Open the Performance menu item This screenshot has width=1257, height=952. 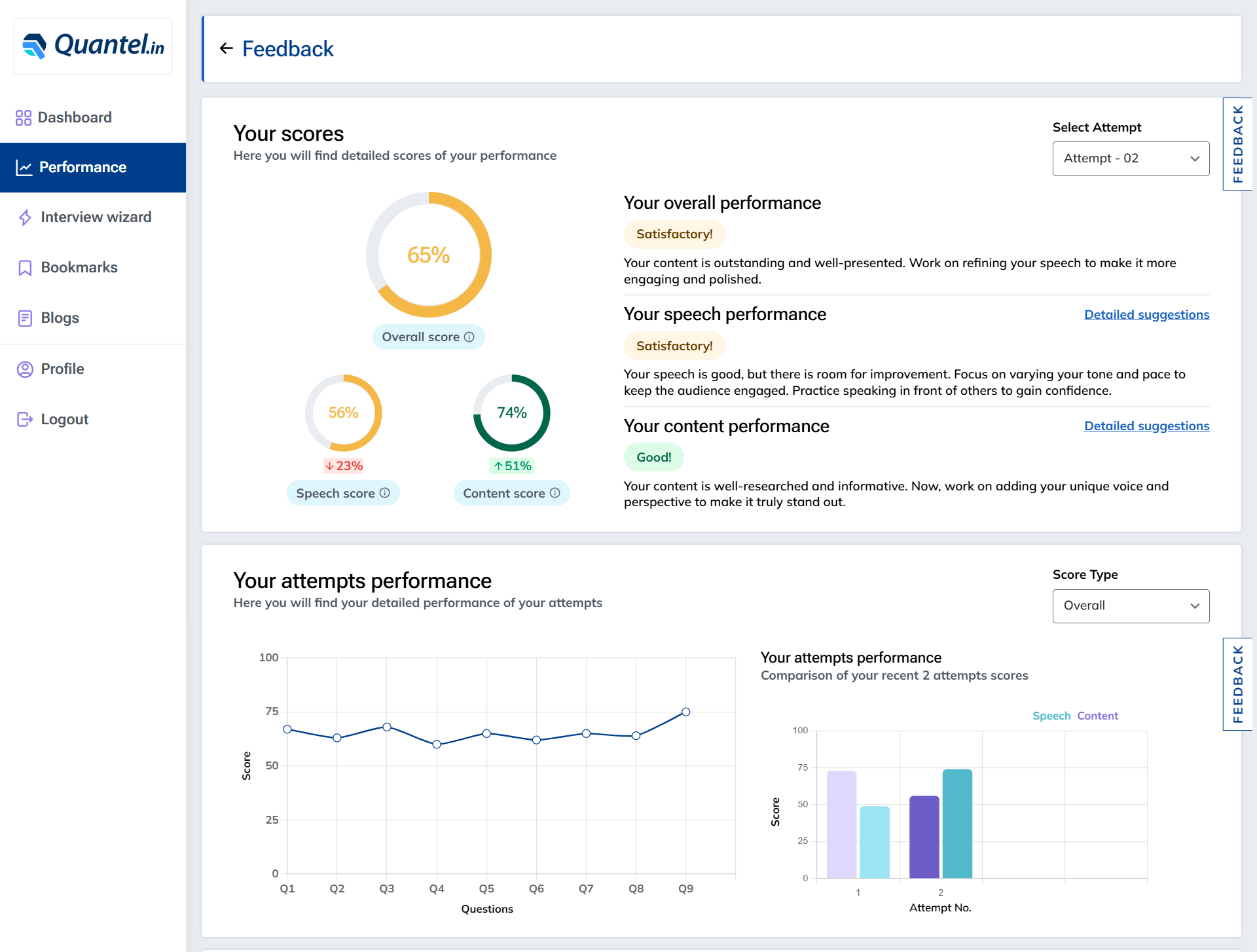pos(93,168)
